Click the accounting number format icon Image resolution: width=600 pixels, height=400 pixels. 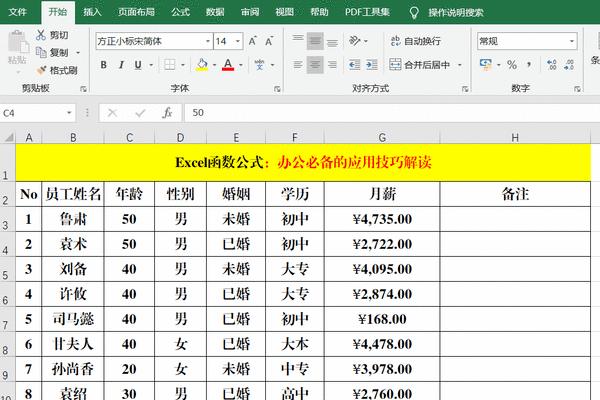[486, 64]
